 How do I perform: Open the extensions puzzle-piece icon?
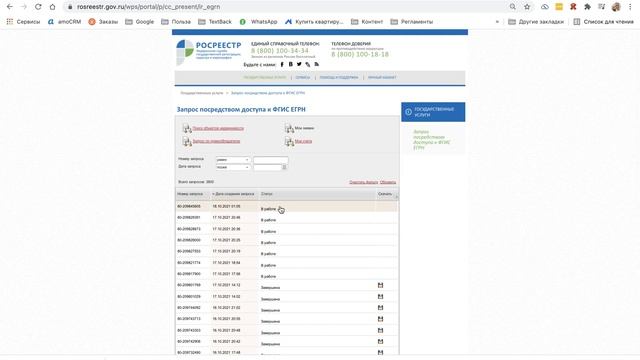tap(587, 7)
